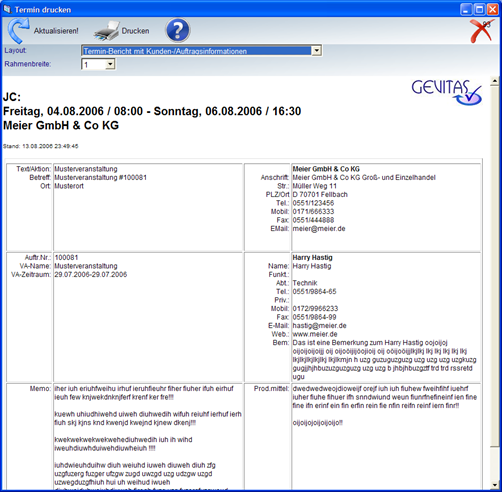Click 'Technik' in the Abt. row
This screenshot has width=502, height=492.
coord(305,283)
